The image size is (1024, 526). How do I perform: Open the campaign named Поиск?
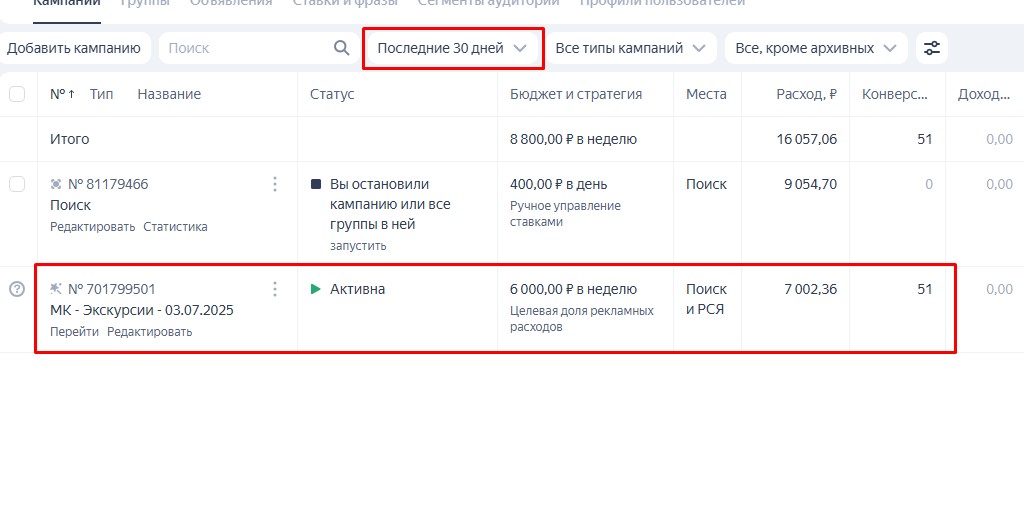(x=71, y=205)
